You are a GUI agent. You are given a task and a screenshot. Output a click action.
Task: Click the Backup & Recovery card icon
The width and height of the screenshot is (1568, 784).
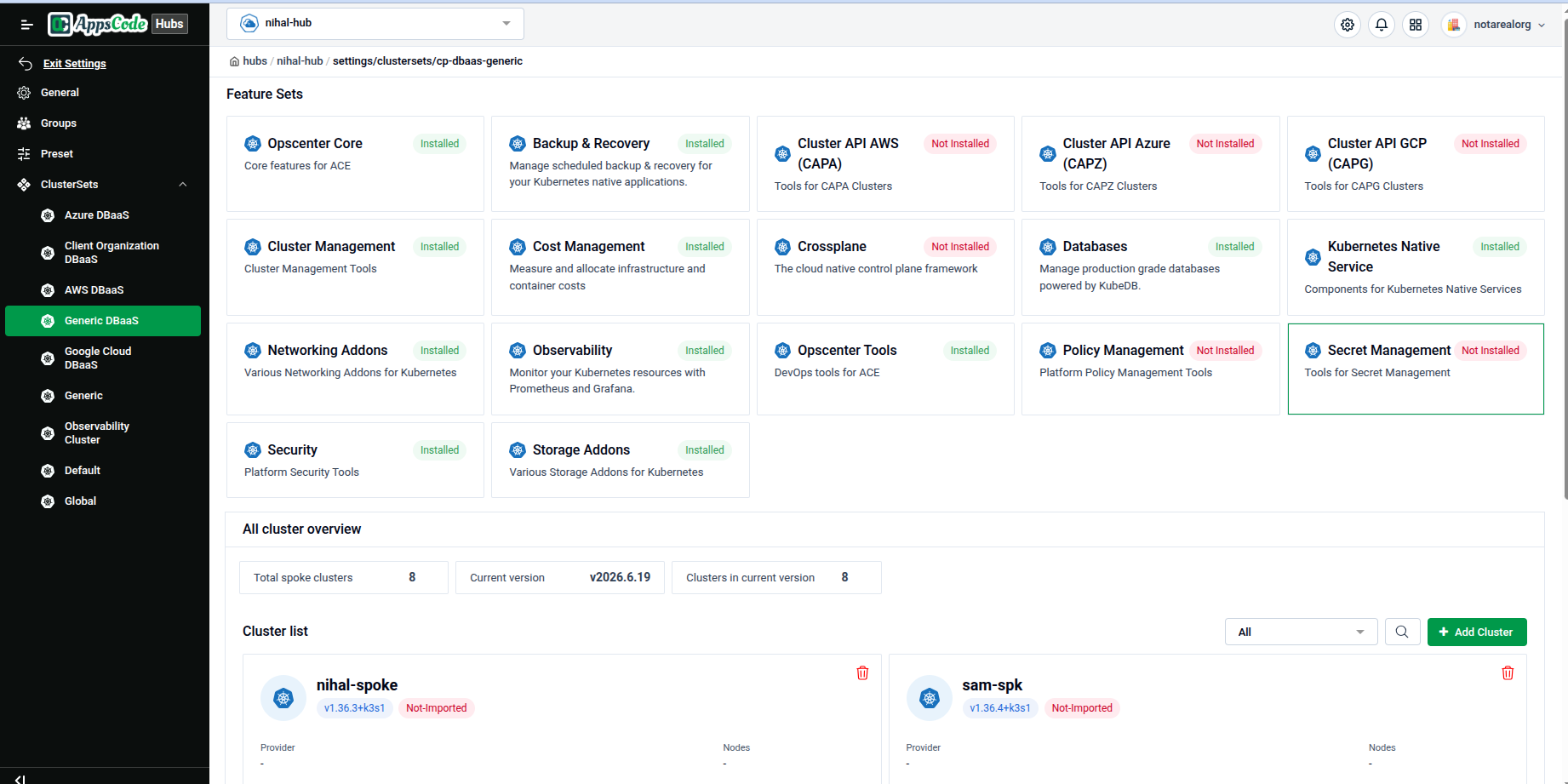click(518, 144)
